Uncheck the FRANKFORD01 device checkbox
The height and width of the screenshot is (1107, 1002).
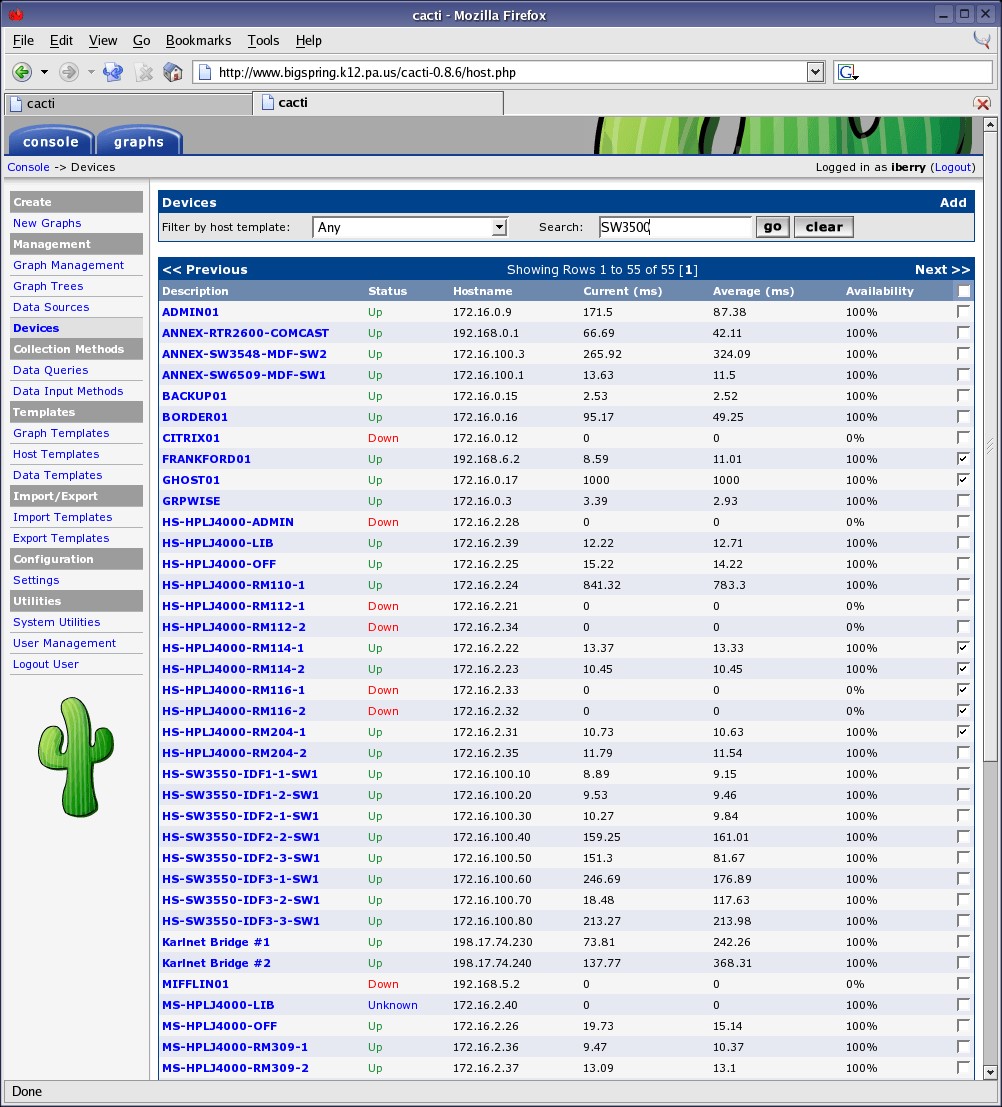tap(963, 459)
